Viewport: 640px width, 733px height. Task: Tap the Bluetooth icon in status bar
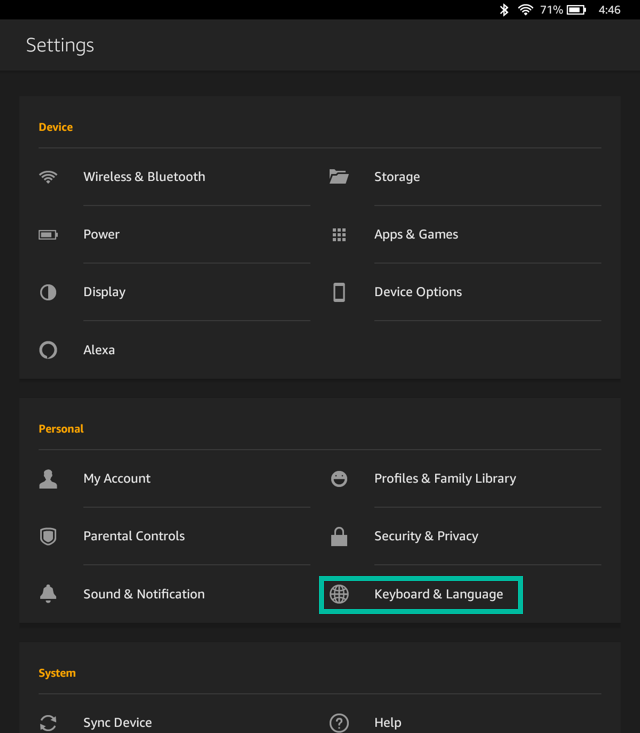[x=505, y=10]
